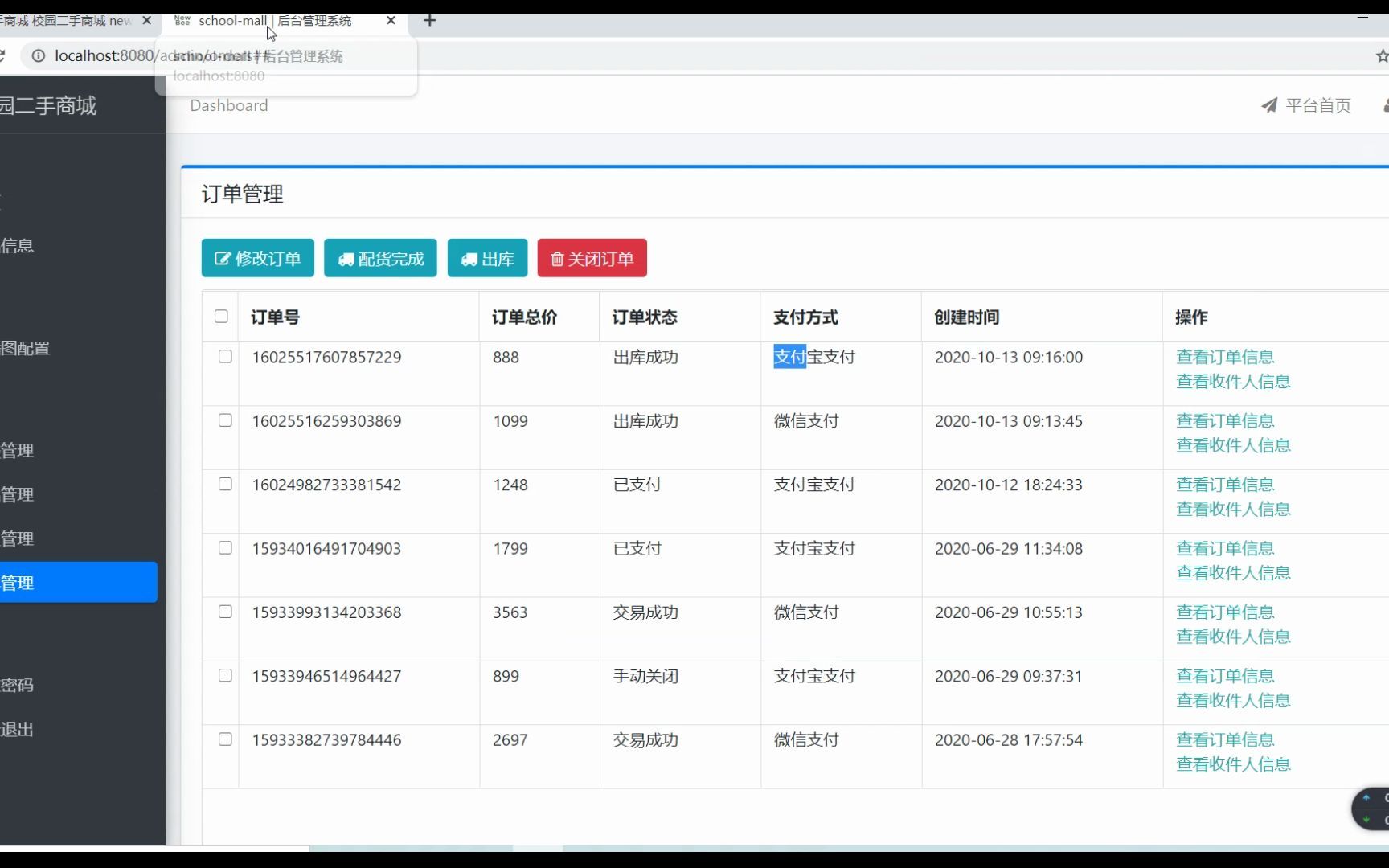Check order 15934016491704903 checkbox
The image size is (1389, 868).
tap(225, 547)
